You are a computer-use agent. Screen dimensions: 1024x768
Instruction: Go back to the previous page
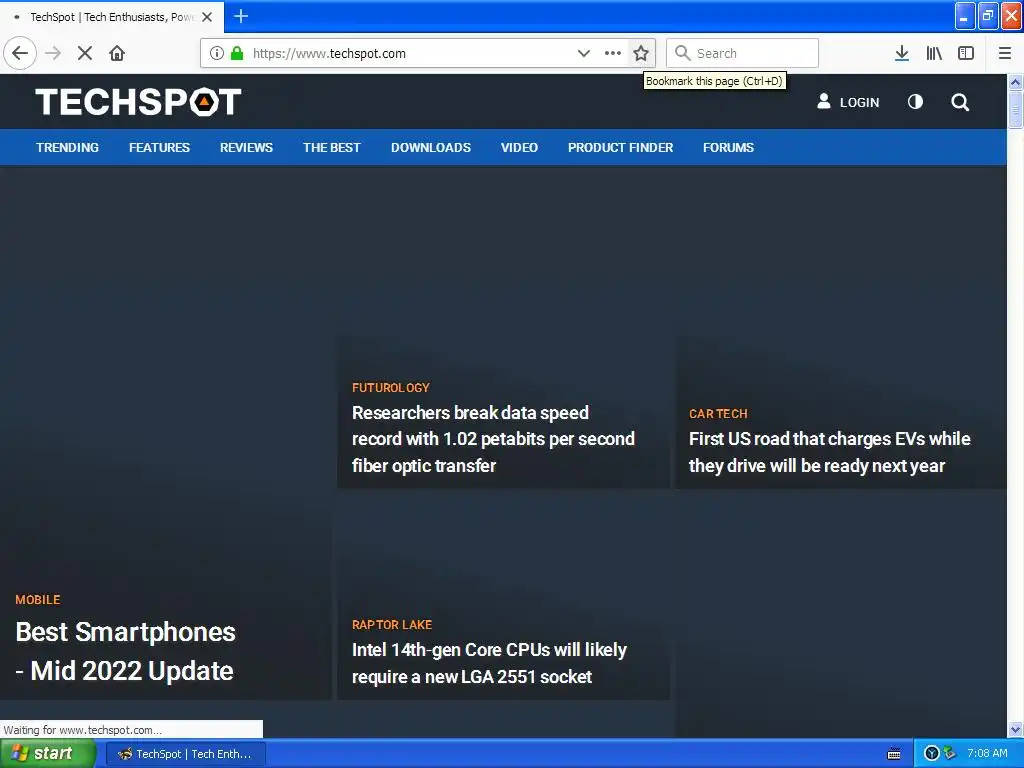pyautogui.click(x=20, y=53)
